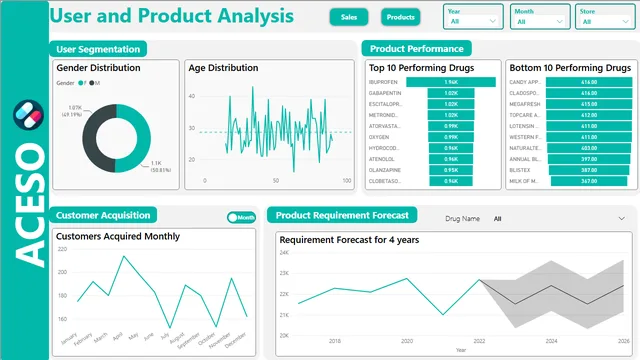
Task: Click the September axis label
Action: click(188, 341)
